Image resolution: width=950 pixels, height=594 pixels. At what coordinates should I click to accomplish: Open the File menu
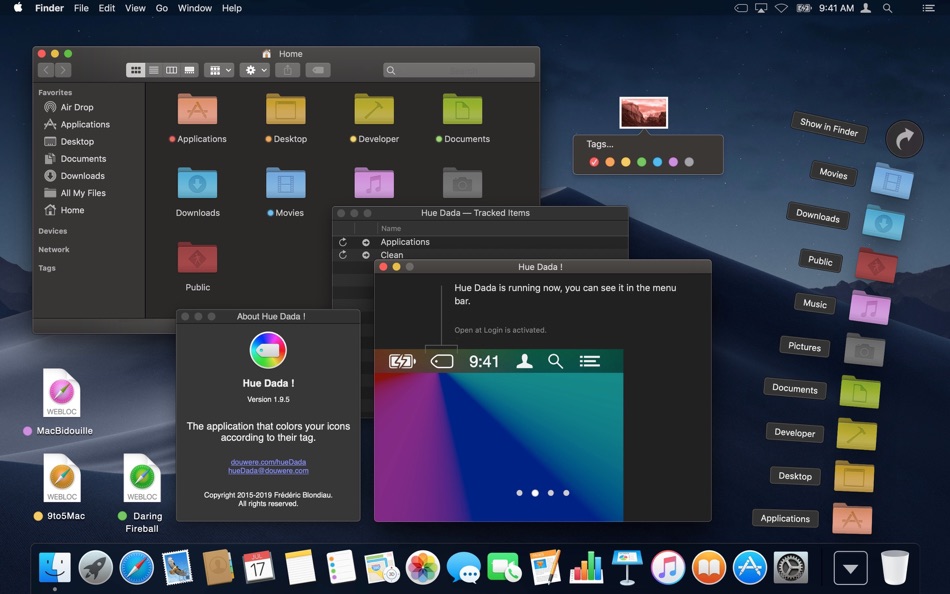pyautogui.click(x=81, y=8)
